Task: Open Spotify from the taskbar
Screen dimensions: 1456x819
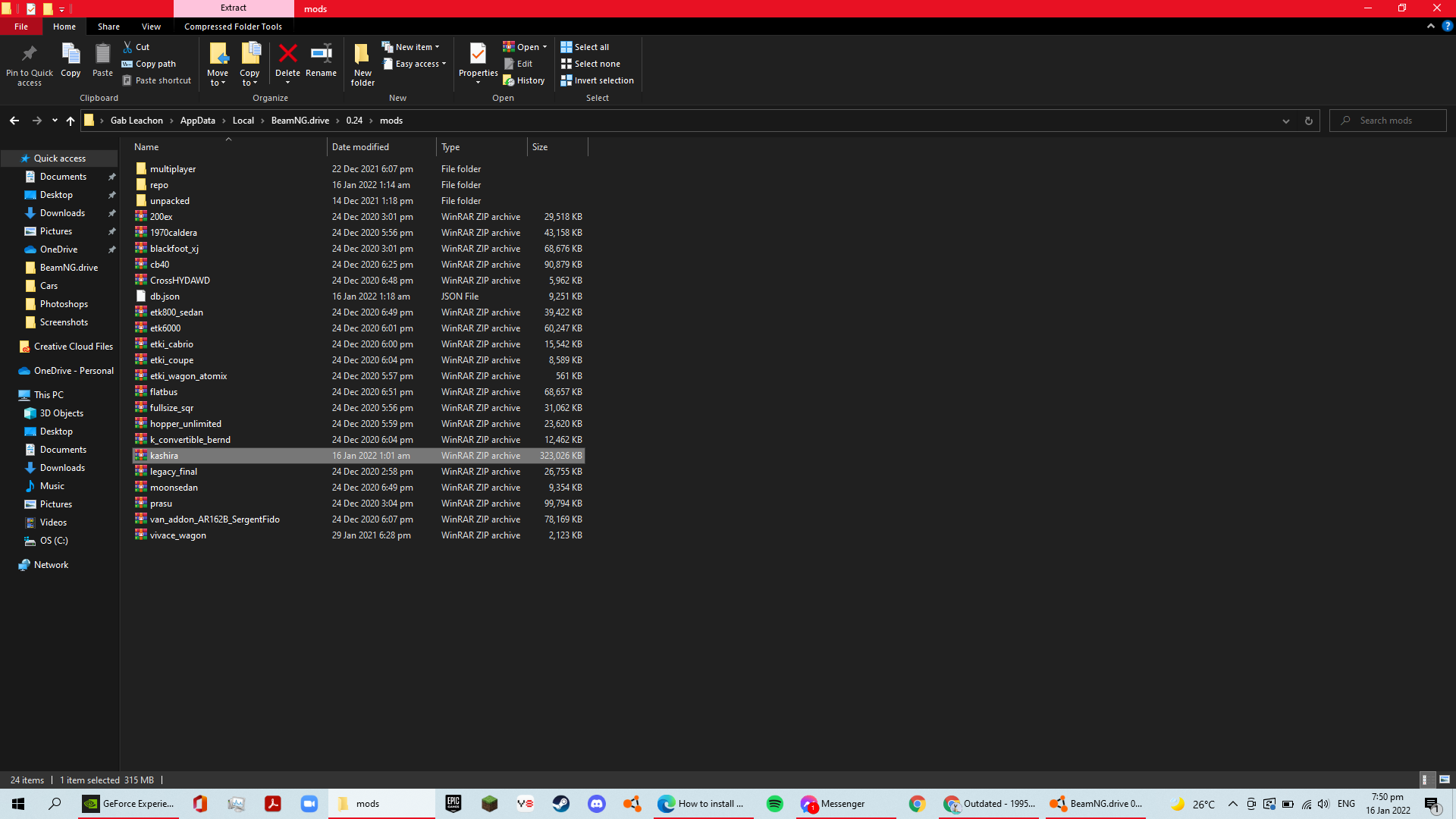Action: pyautogui.click(x=774, y=804)
